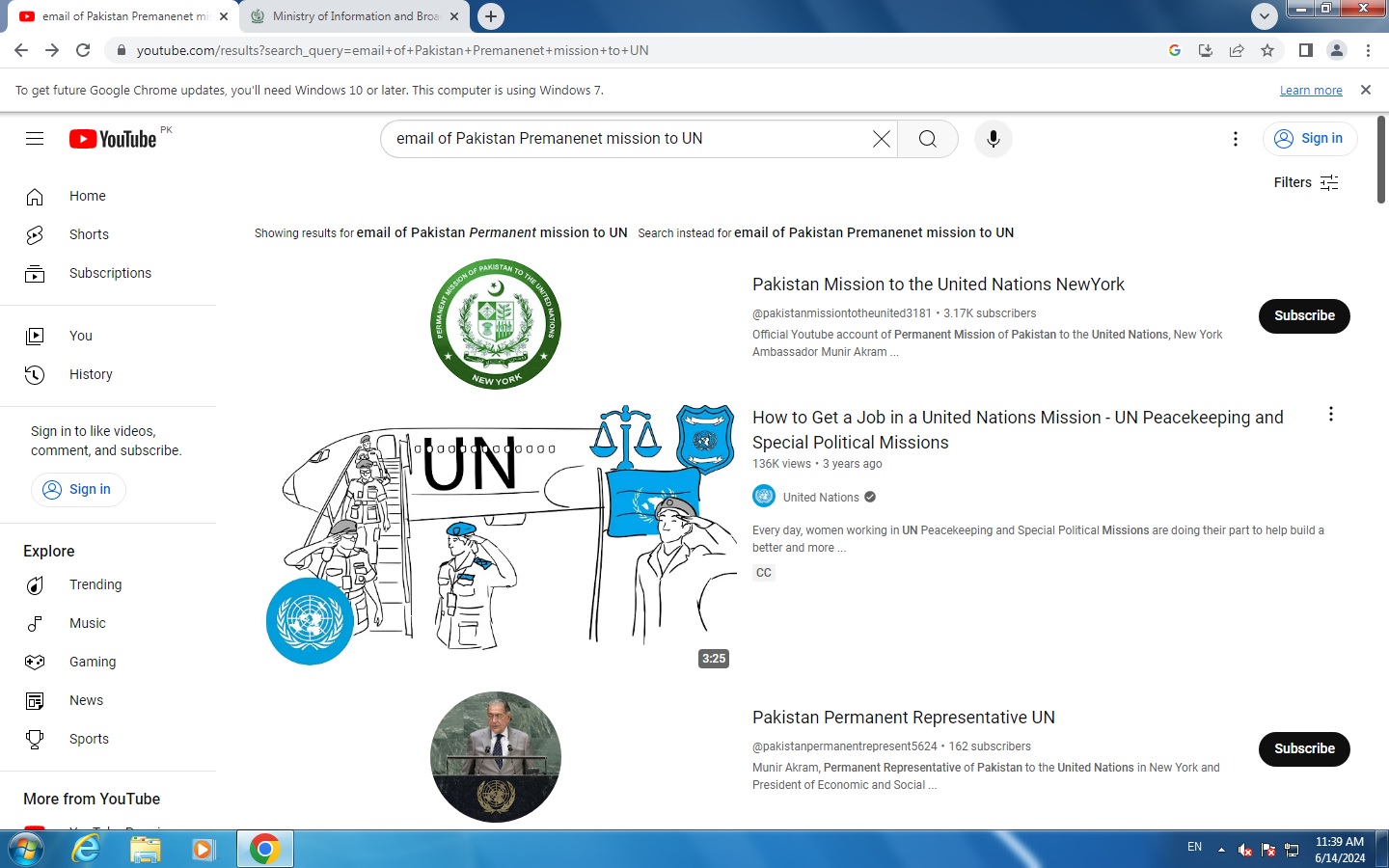Viewport: 1389px width, 868px height.
Task: Open Subscriptions in the sidebar
Action: click(x=108, y=273)
